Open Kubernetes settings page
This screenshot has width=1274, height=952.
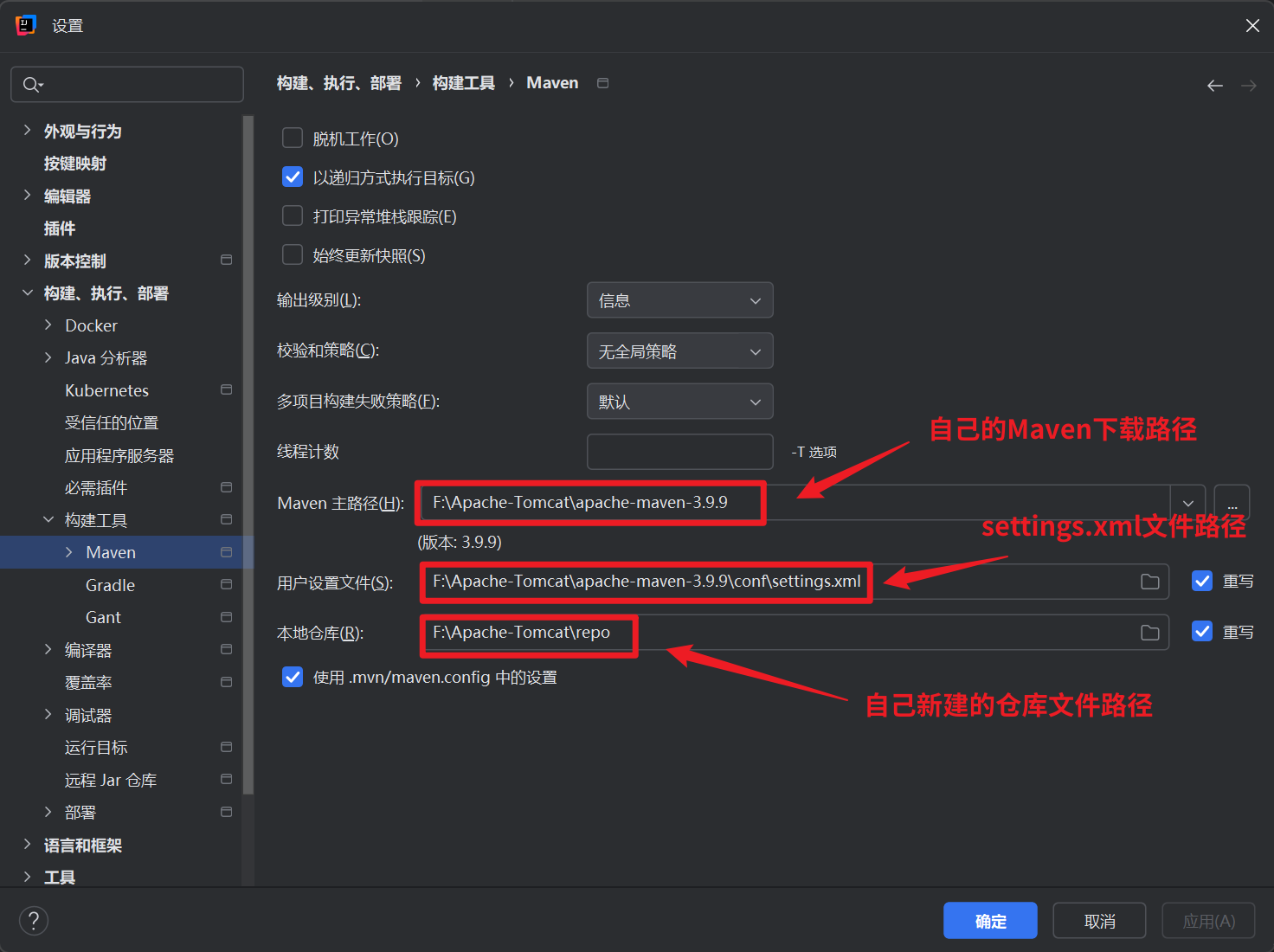[x=106, y=390]
